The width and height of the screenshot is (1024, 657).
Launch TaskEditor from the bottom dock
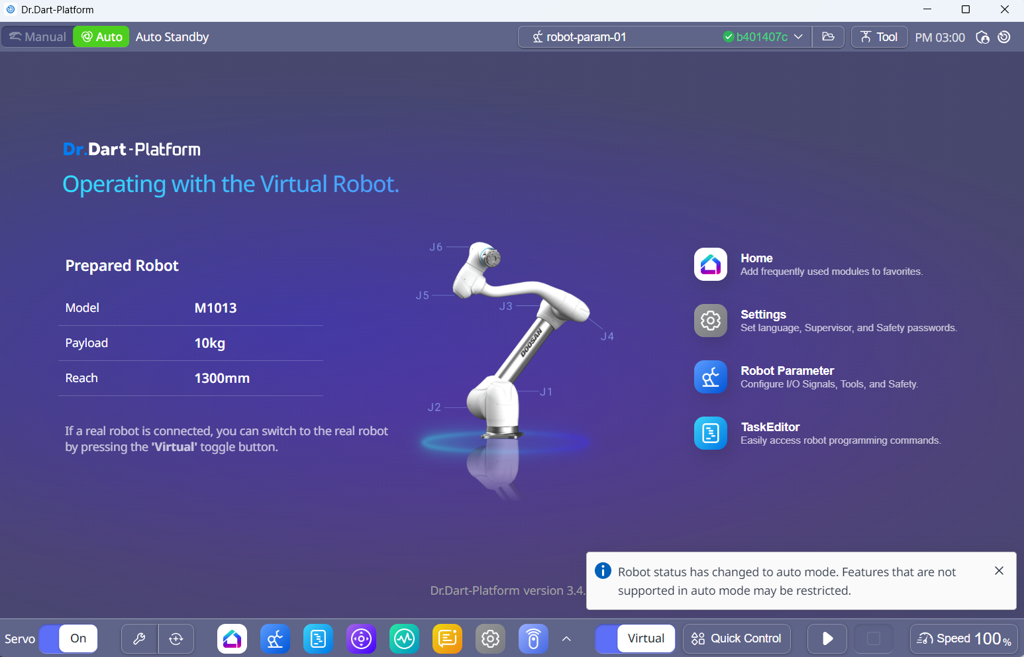pos(318,638)
